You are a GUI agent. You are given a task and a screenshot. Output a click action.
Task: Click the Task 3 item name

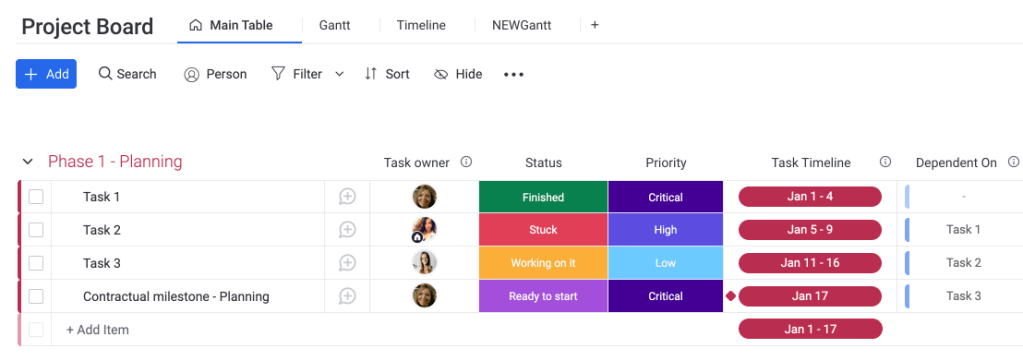(x=102, y=263)
